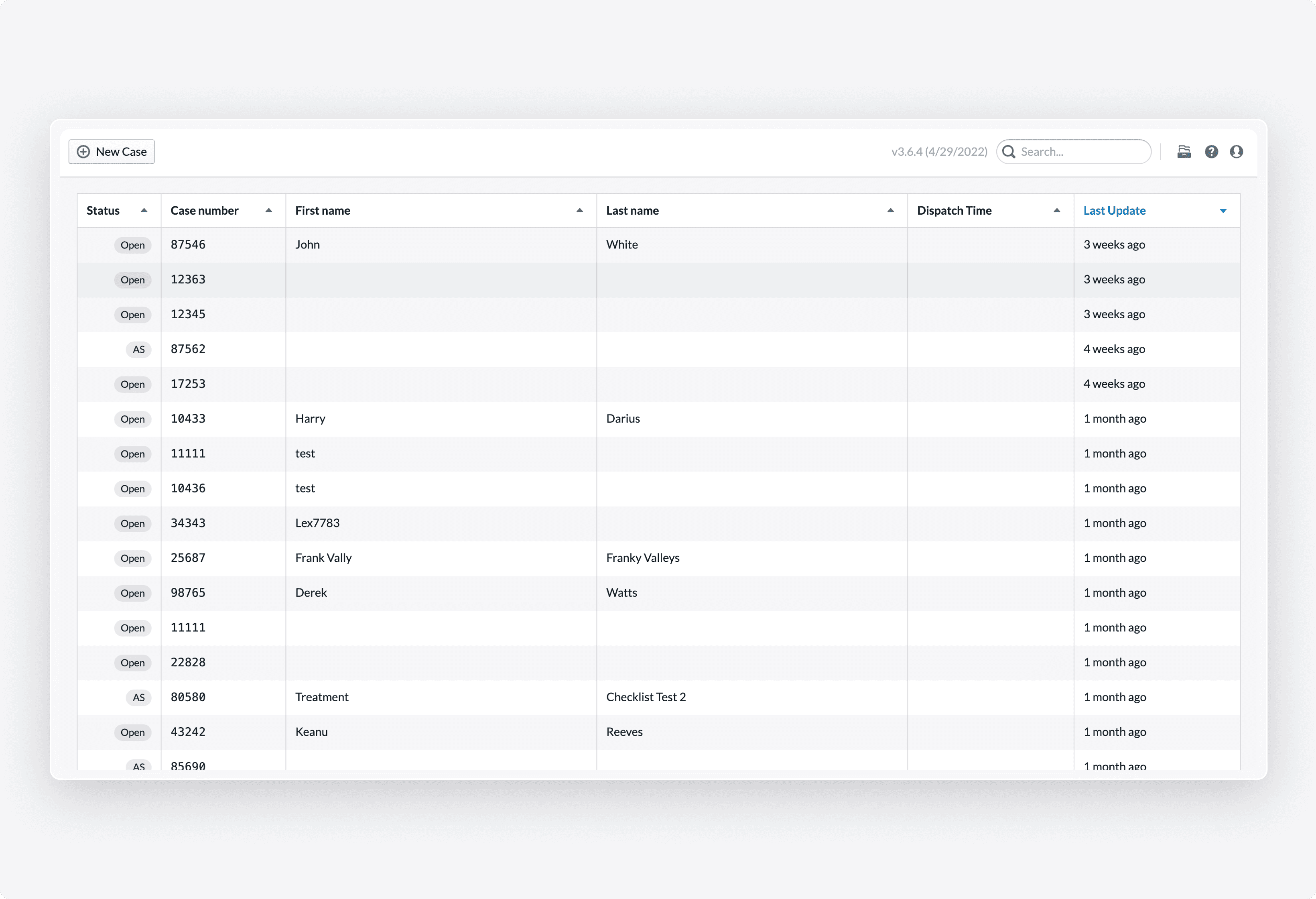Image resolution: width=1316 pixels, height=899 pixels.
Task: Select case number 87546
Action: pyautogui.click(x=188, y=245)
